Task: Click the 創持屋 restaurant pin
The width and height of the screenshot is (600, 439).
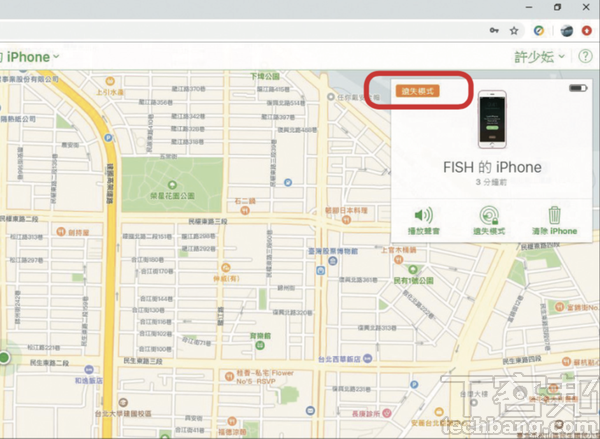Action: click(61, 231)
